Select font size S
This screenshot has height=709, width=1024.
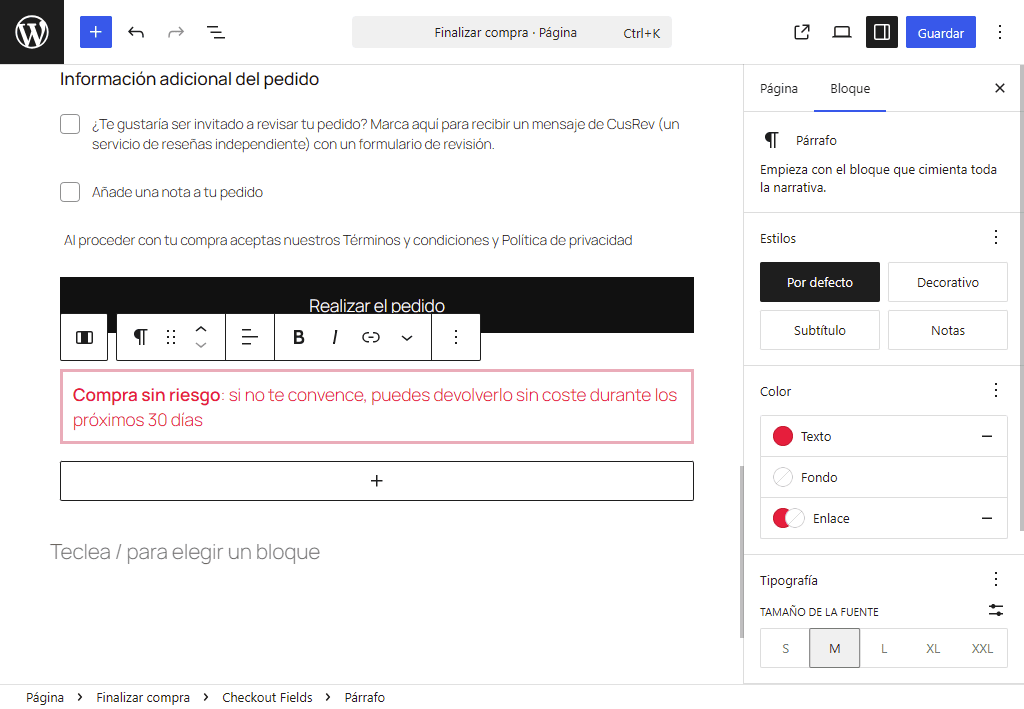(x=785, y=648)
